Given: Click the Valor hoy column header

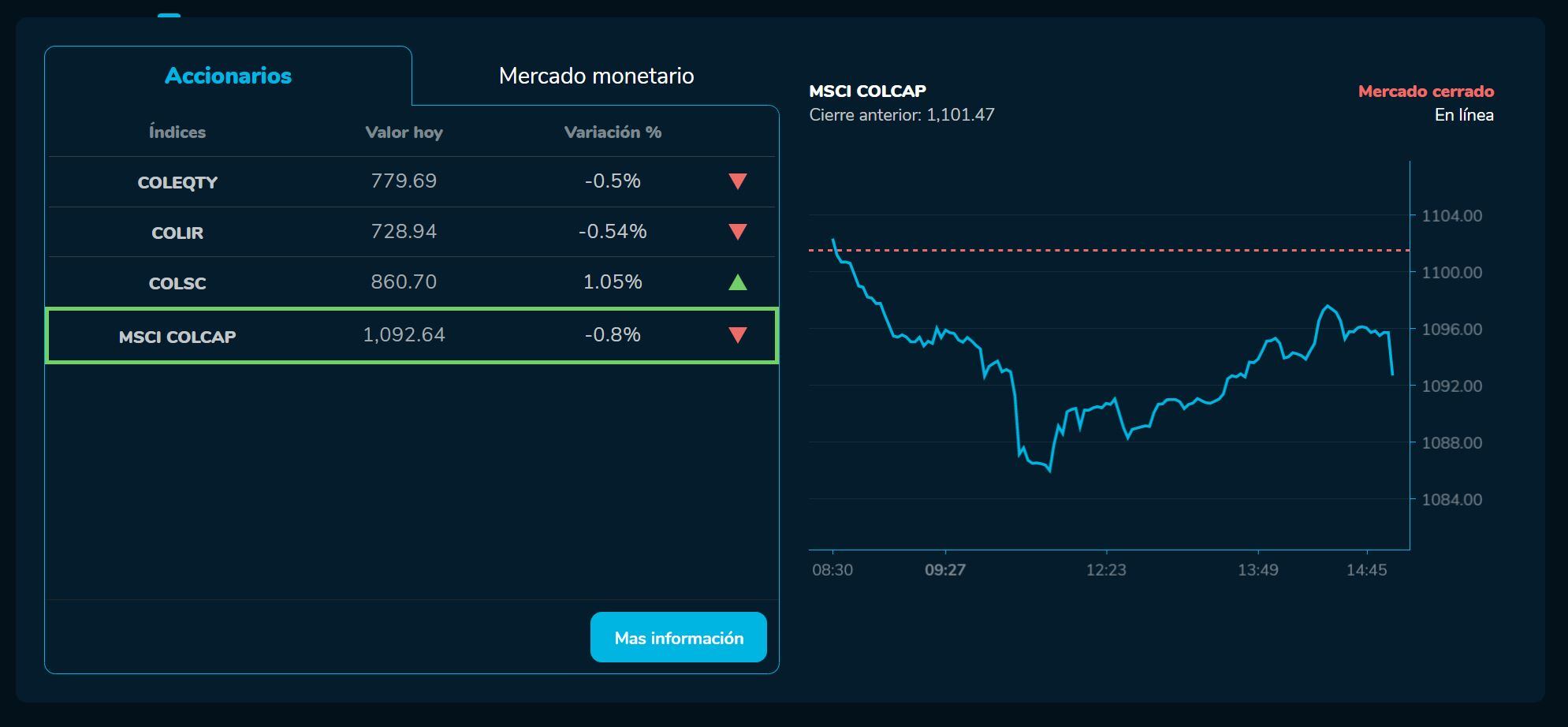Looking at the screenshot, I should point(404,132).
